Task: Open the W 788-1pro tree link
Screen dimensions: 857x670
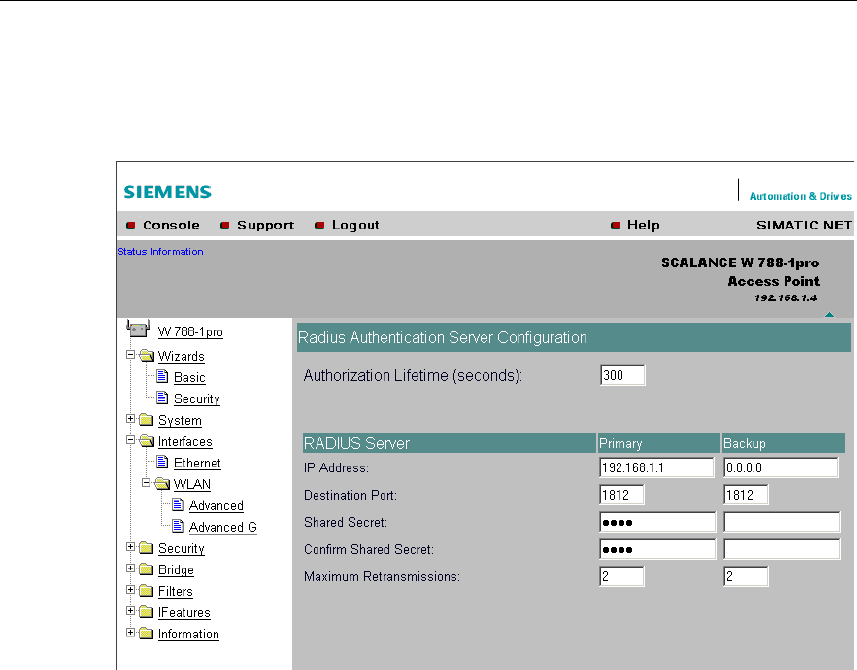Action: [x=190, y=332]
